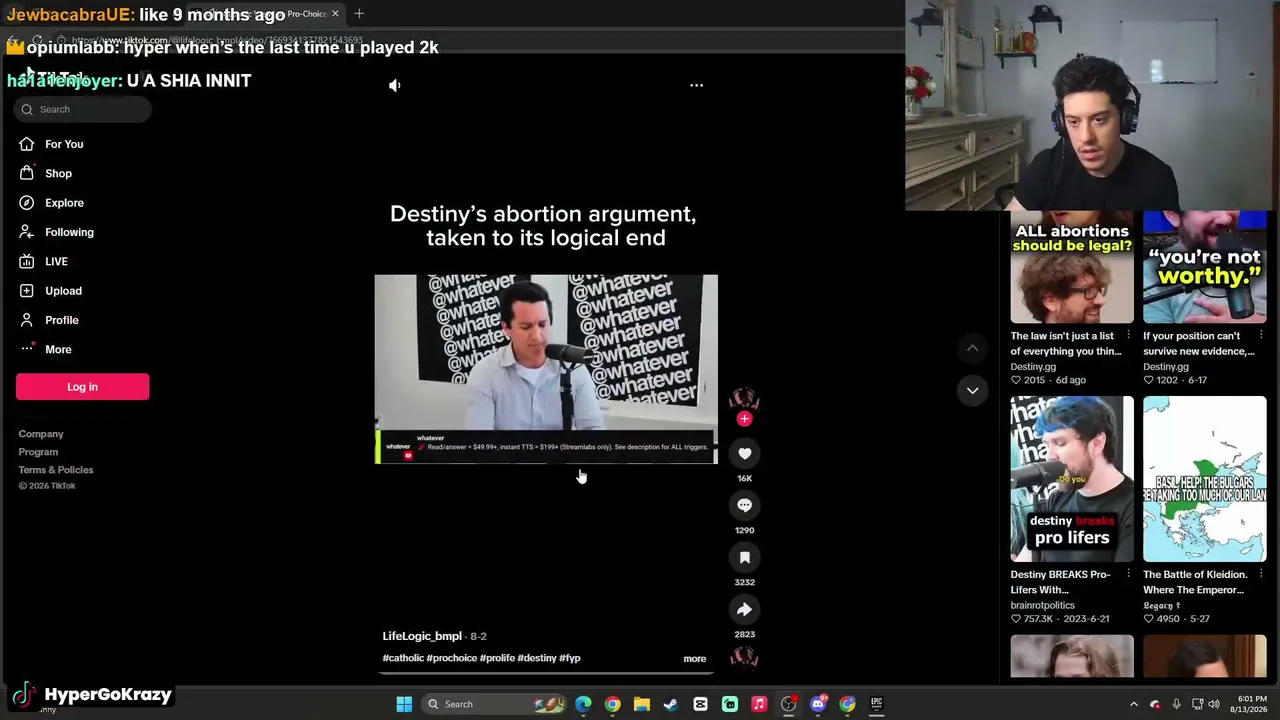Save the video with the bookmark icon

point(744,558)
